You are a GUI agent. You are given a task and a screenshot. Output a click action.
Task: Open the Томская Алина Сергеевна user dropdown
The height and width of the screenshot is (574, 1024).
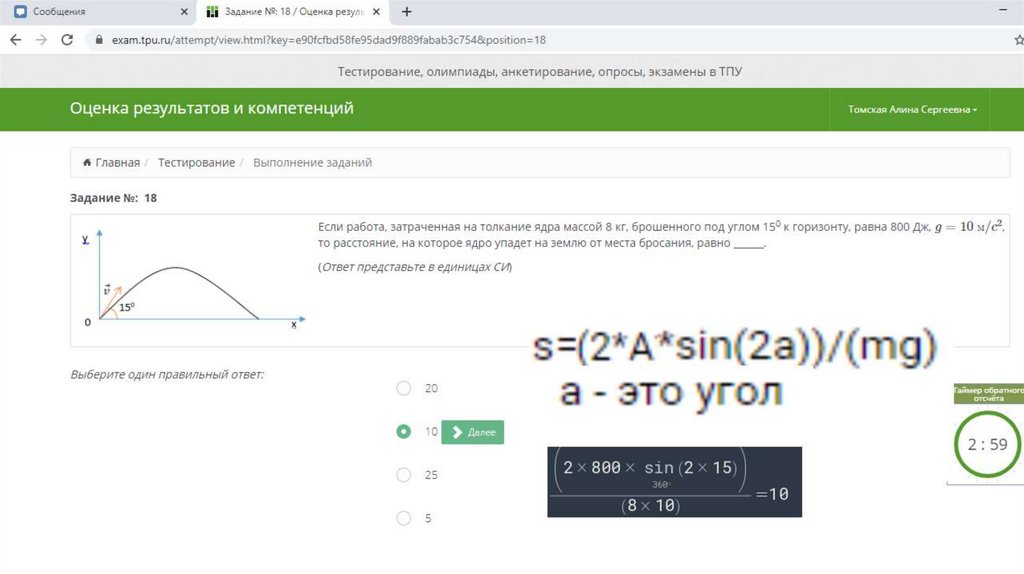click(912, 109)
